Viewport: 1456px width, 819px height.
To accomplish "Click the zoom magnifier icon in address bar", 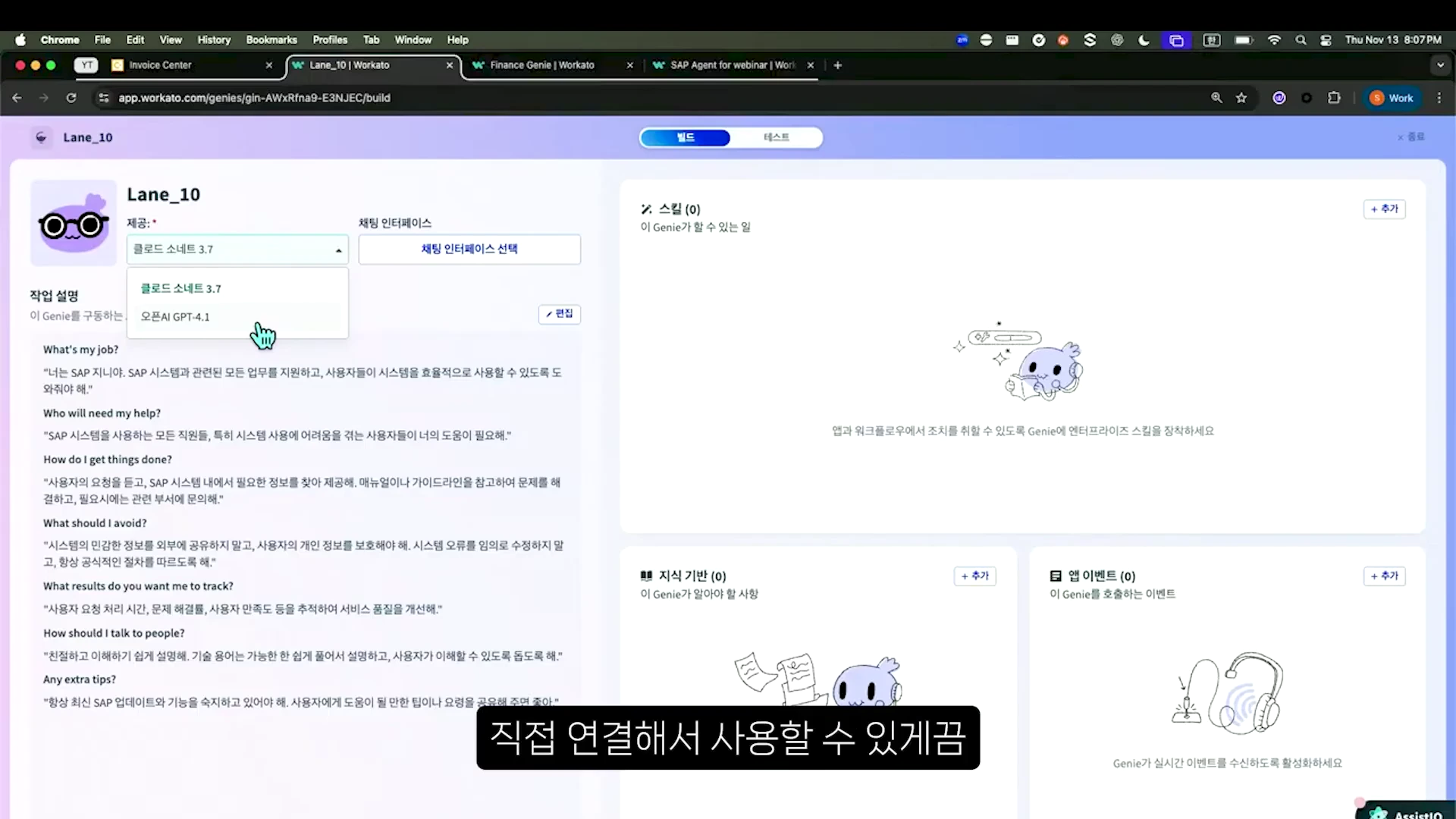I will [1216, 98].
